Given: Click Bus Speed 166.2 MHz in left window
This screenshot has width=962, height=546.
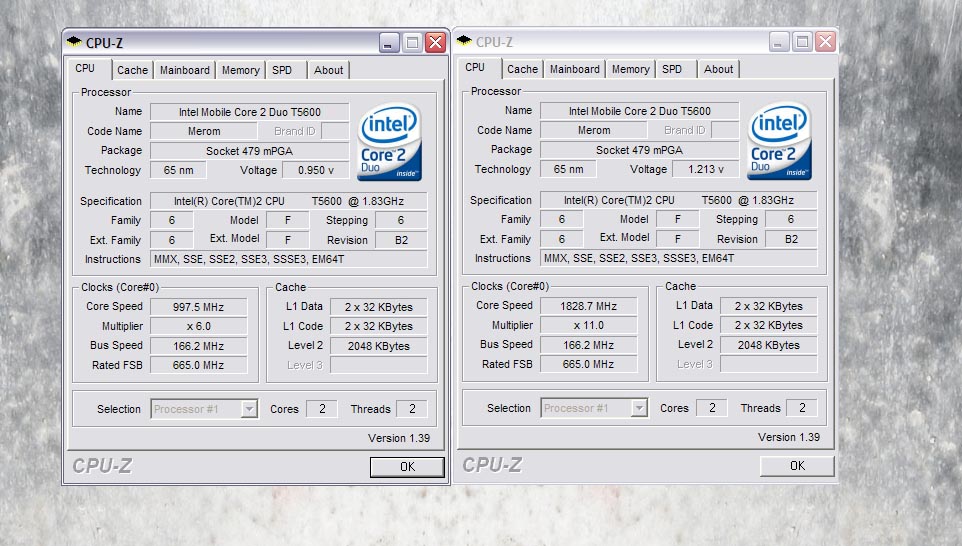Looking at the screenshot, I should [x=199, y=346].
